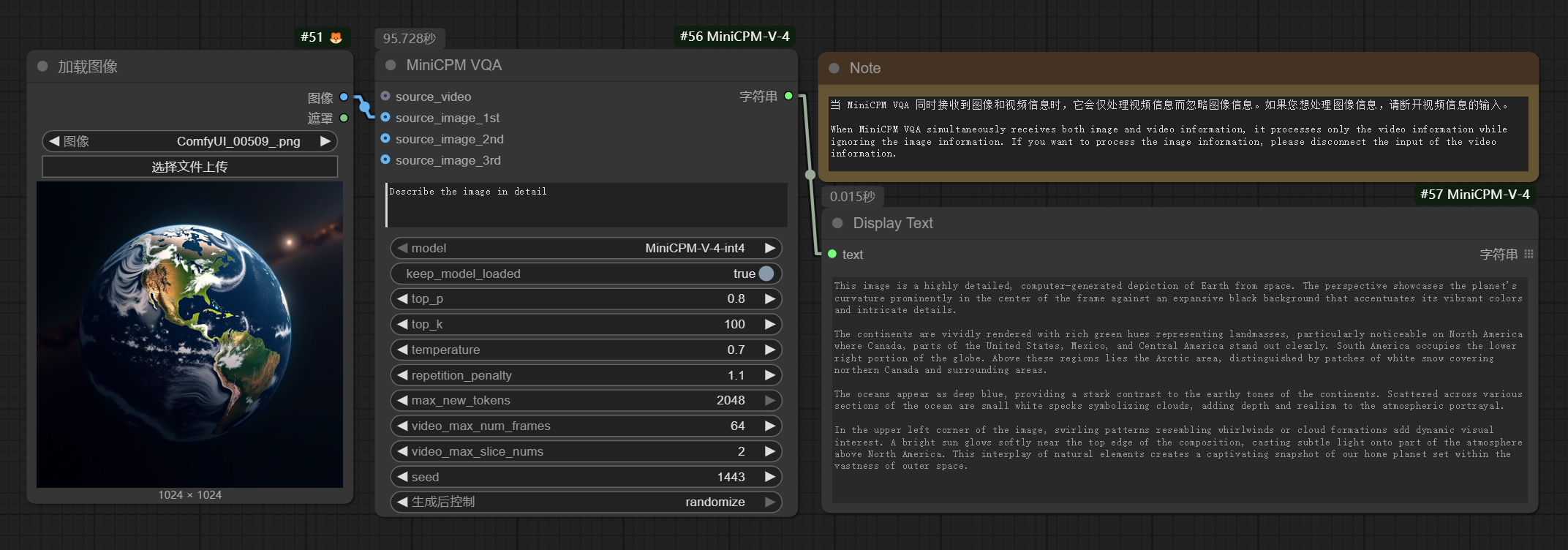This screenshot has width=1568, height=550.
Task: Increase temperature value
Action: (x=770, y=350)
